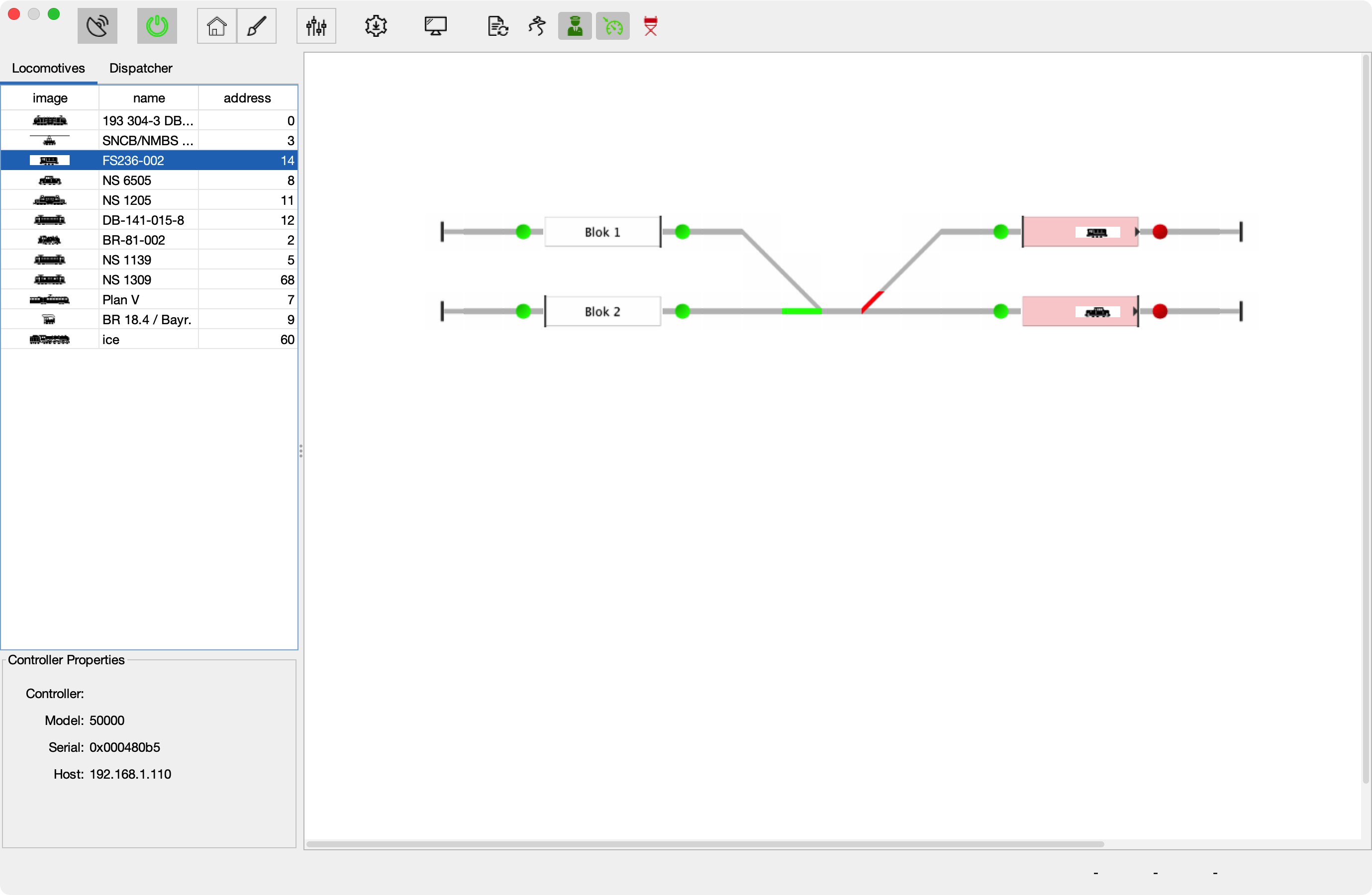Click the running figure route icon
This screenshot has width=1372, height=895.
click(x=537, y=26)
